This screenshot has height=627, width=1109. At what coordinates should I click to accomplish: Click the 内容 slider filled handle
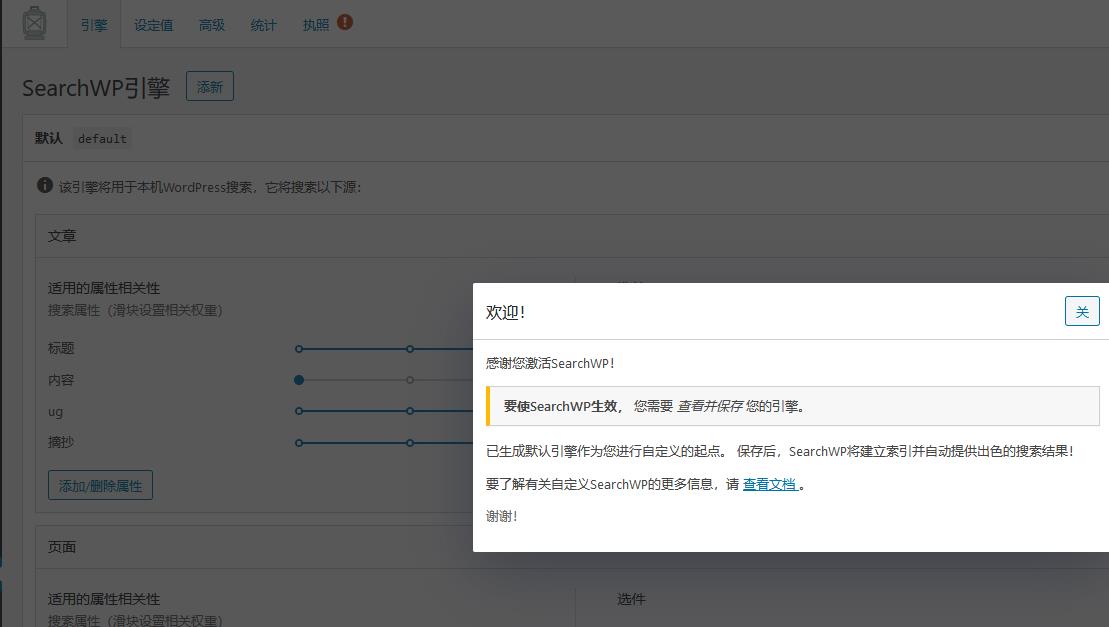click(299, 380)
